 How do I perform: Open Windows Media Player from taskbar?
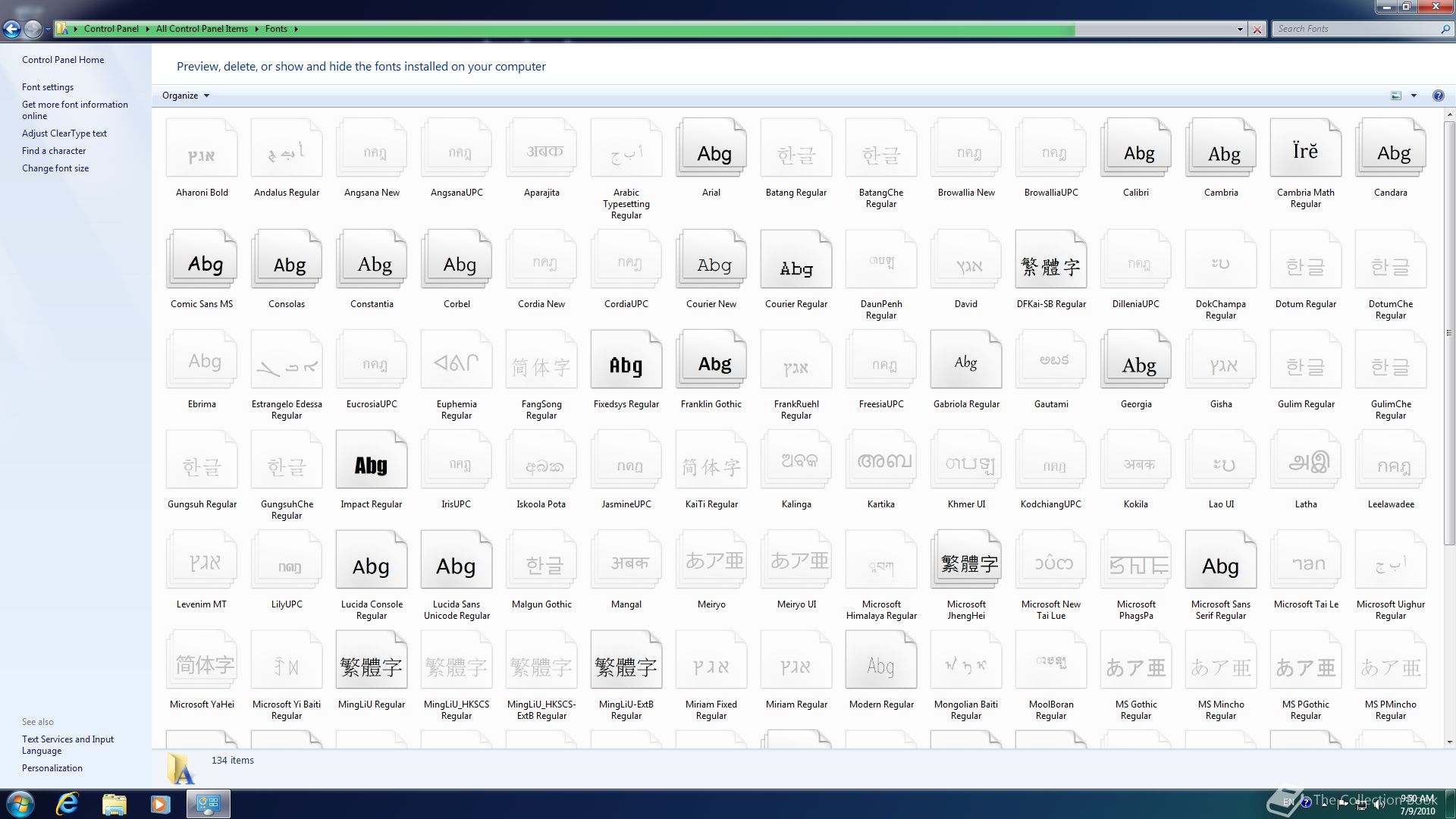[160, 804]
